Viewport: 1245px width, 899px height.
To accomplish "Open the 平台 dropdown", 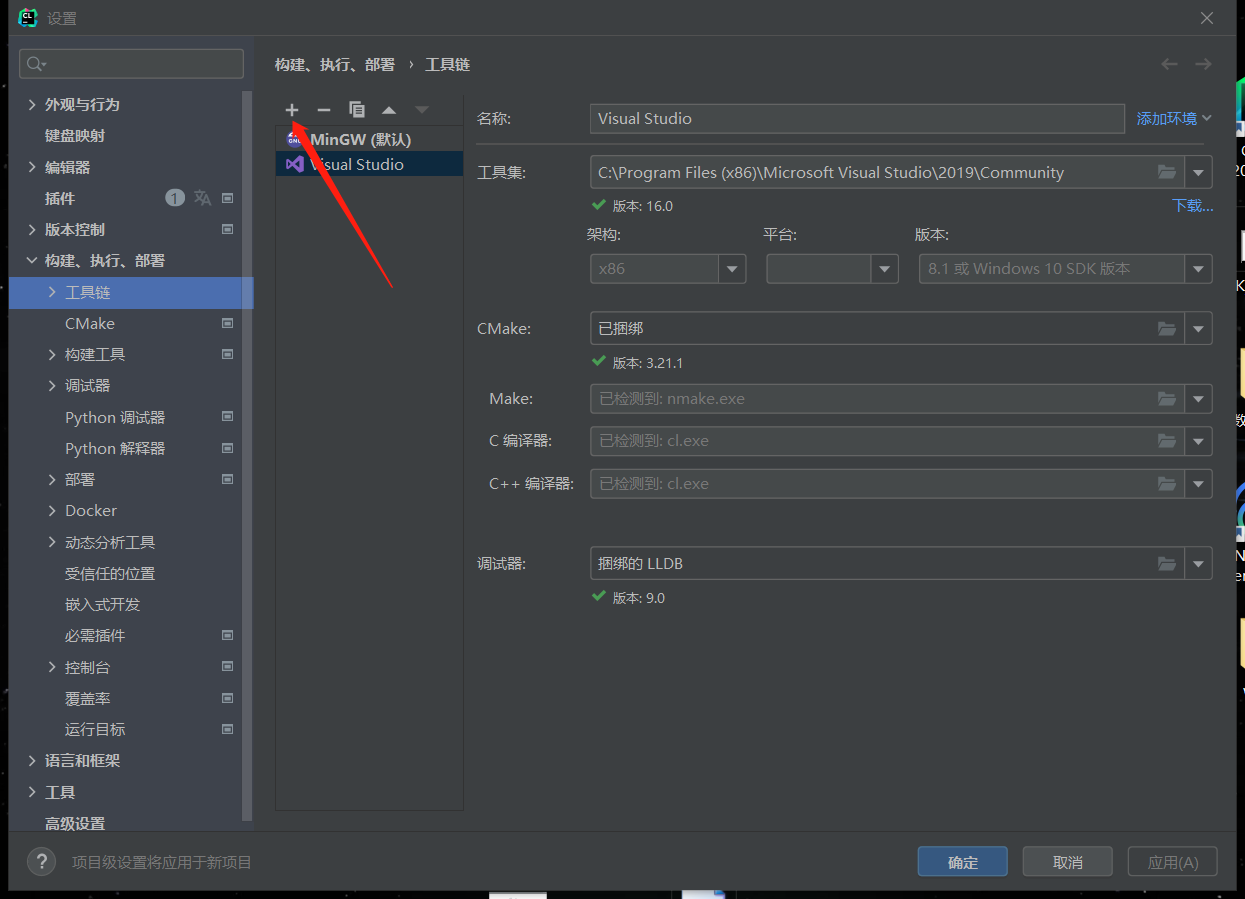I will [885, 269].
